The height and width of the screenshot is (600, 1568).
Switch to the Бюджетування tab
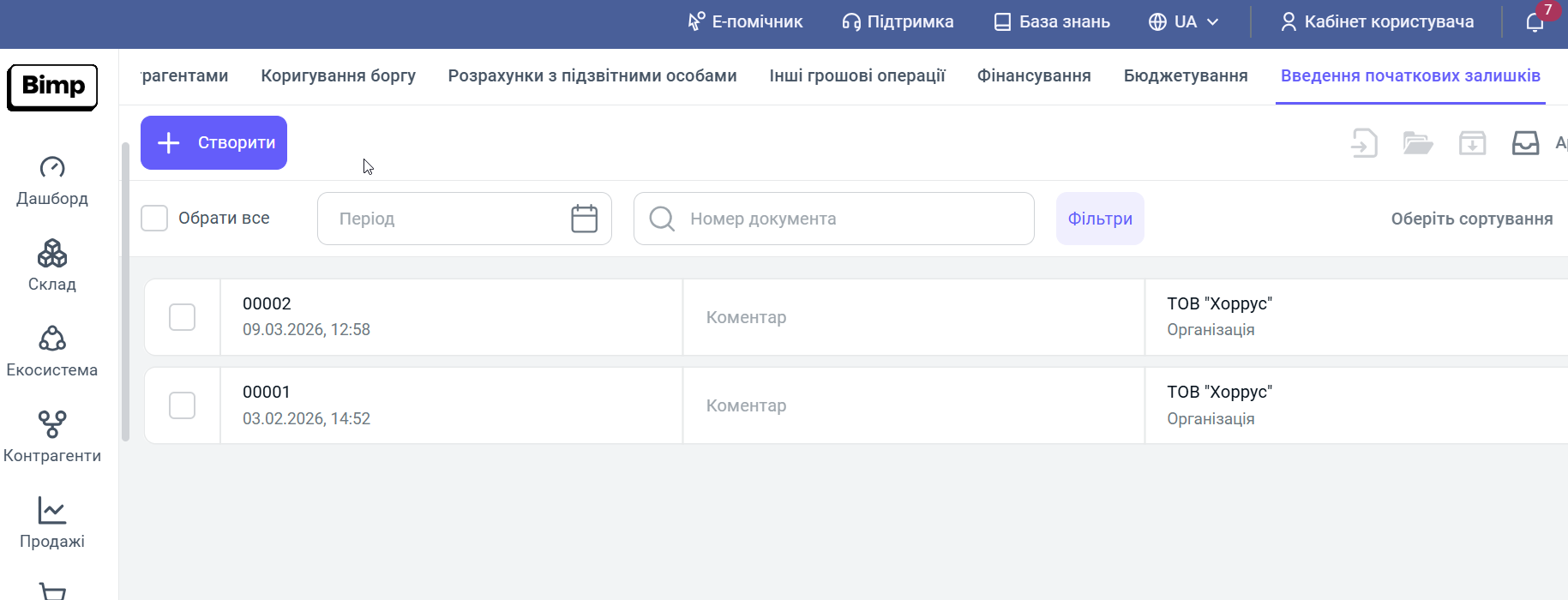[1185, 75]
